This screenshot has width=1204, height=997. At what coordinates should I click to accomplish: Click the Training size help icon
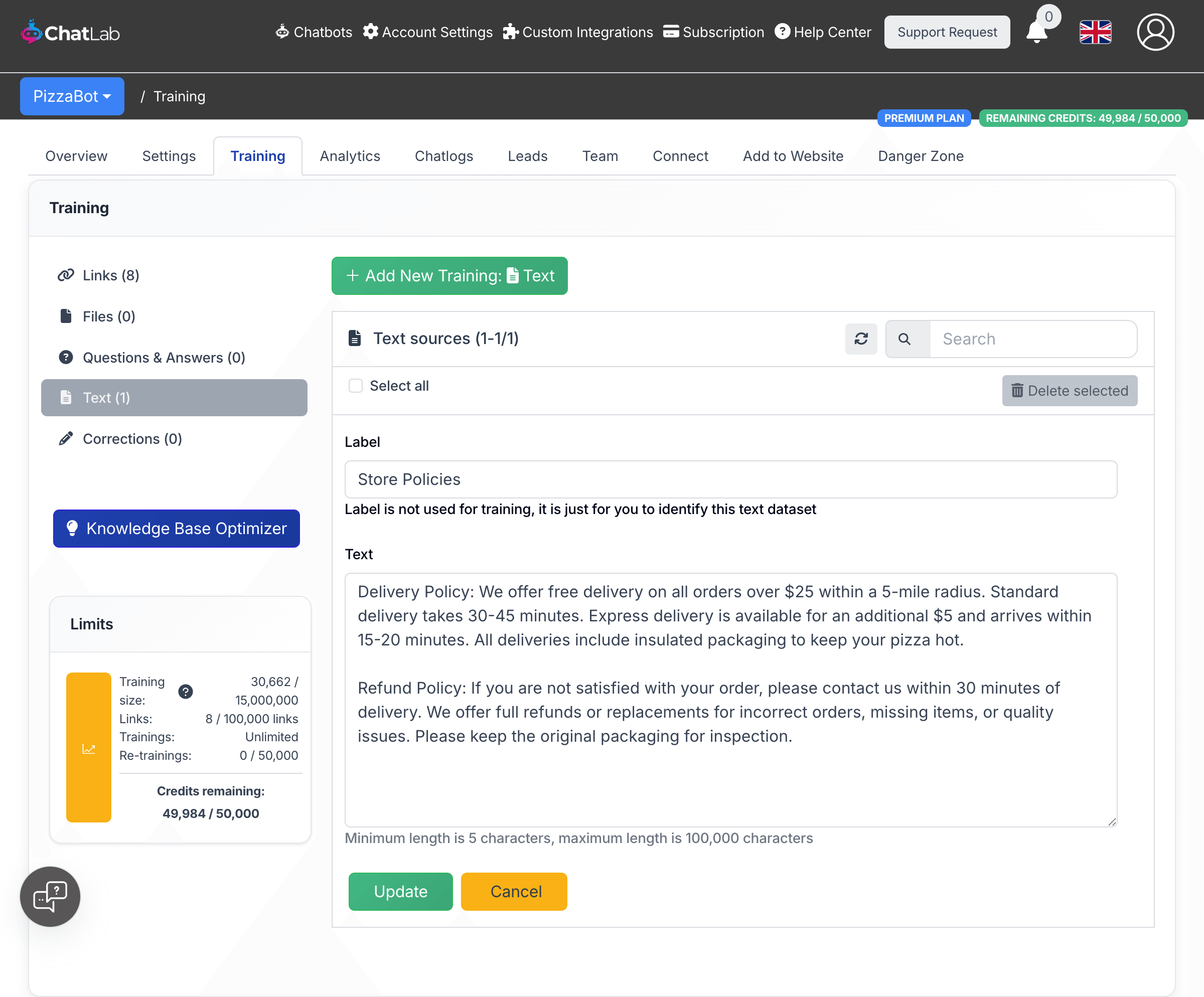click(x=185, y=691)
